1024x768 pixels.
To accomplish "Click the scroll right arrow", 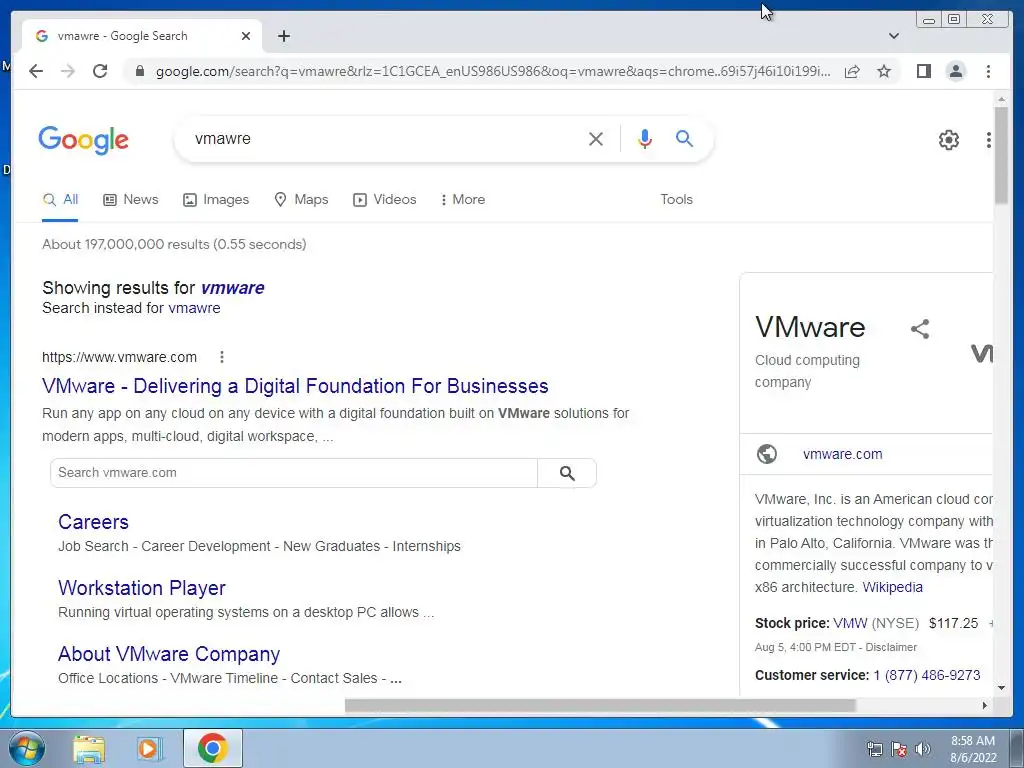I will (985, 705).
